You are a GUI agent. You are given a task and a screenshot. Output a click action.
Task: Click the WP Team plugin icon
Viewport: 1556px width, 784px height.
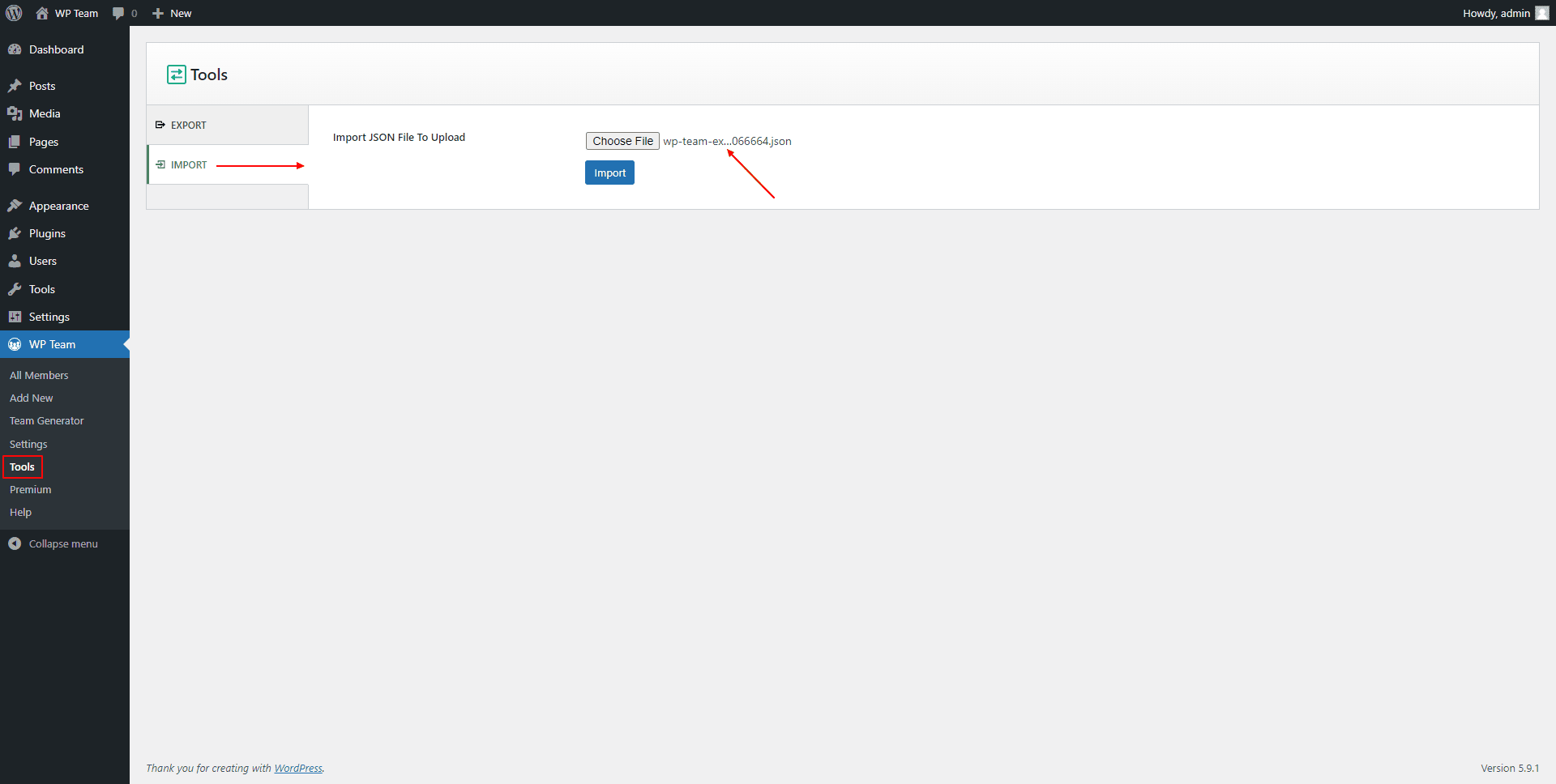(x=15, y=344)
